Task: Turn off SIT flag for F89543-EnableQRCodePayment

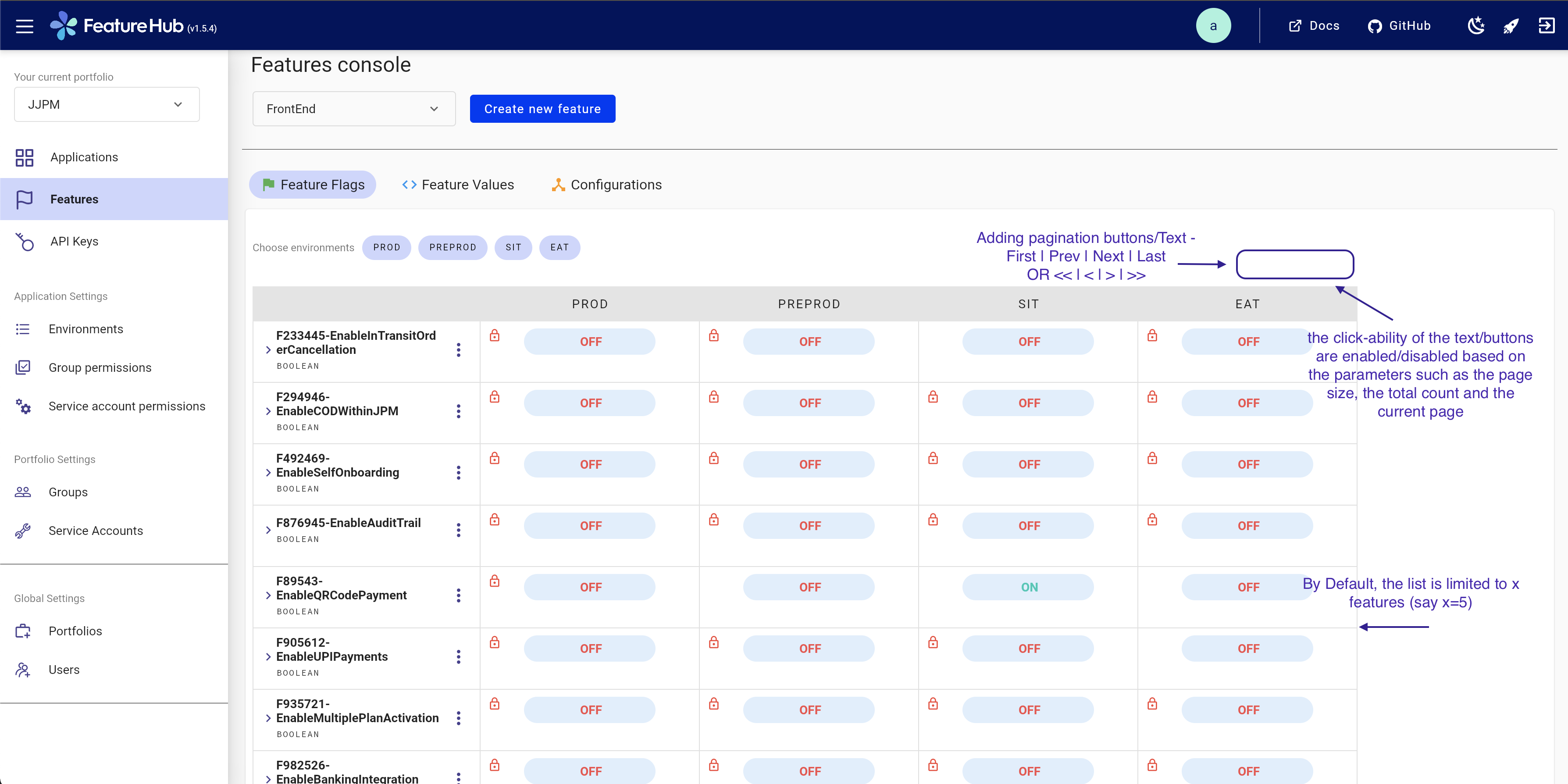Action: 1028,587
